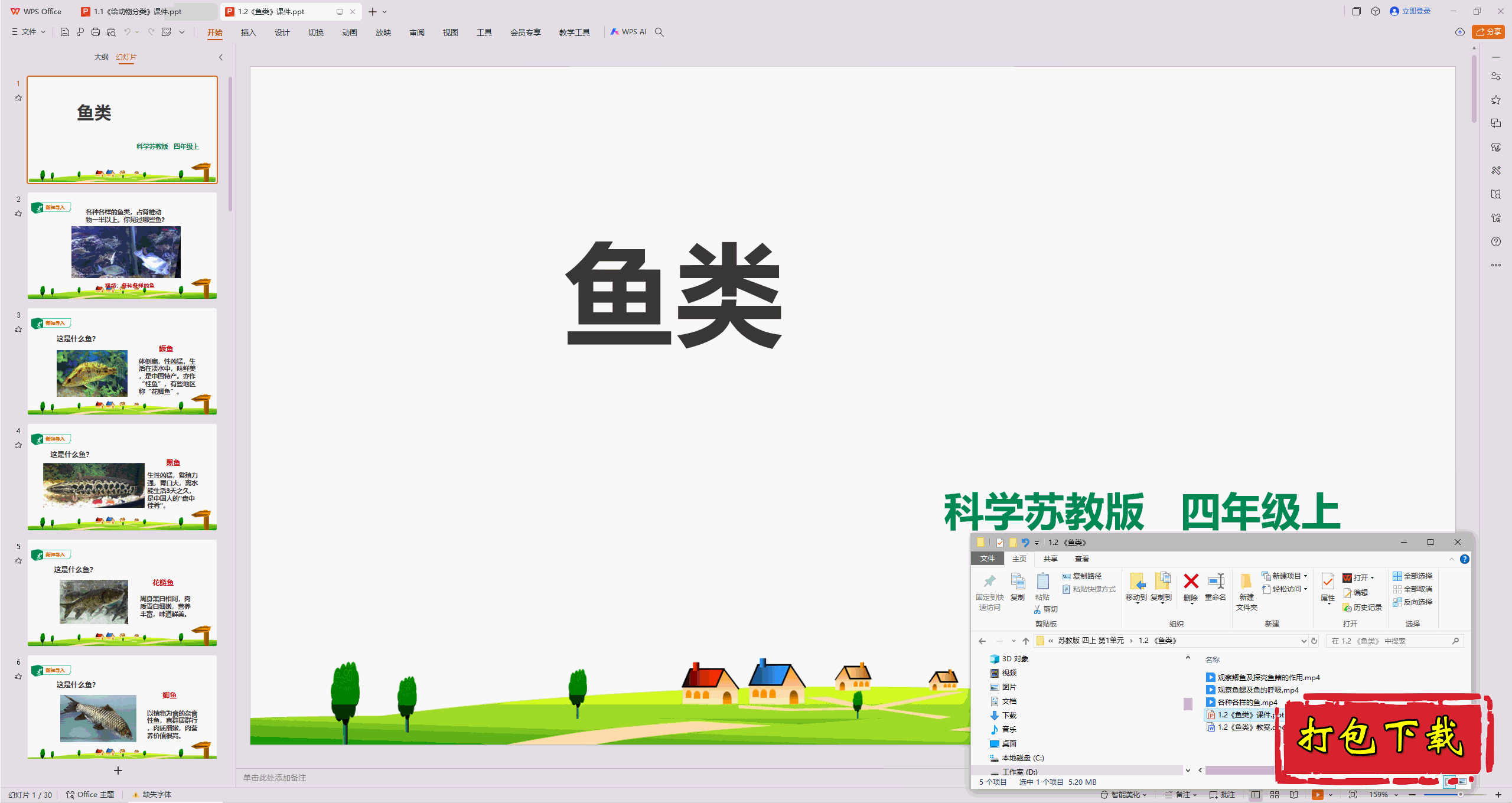Click Select None in Explorer ribbon

(1412, 589)
